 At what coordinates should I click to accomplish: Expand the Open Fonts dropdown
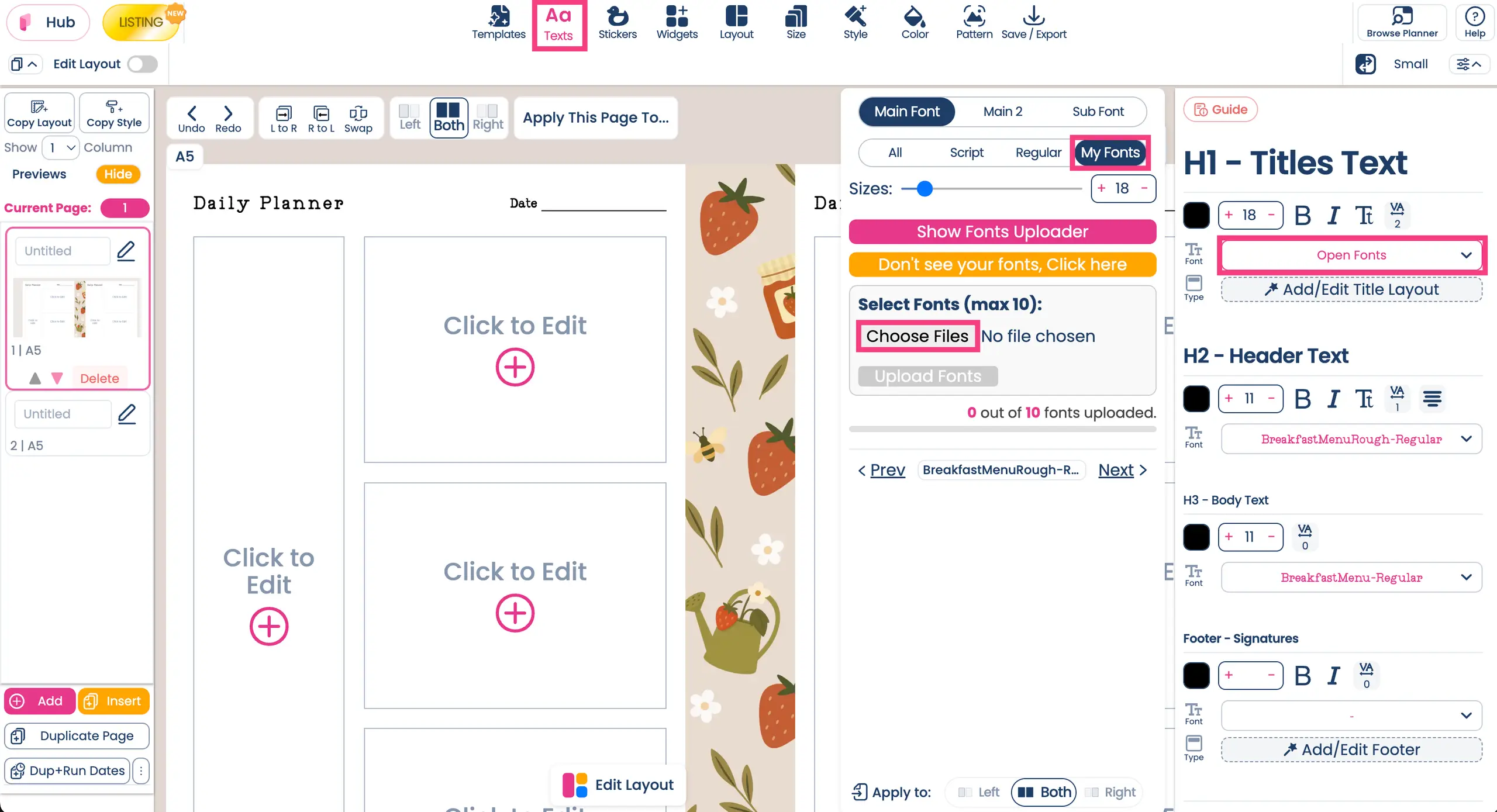pyautogui.click(x=1351, y=255)
